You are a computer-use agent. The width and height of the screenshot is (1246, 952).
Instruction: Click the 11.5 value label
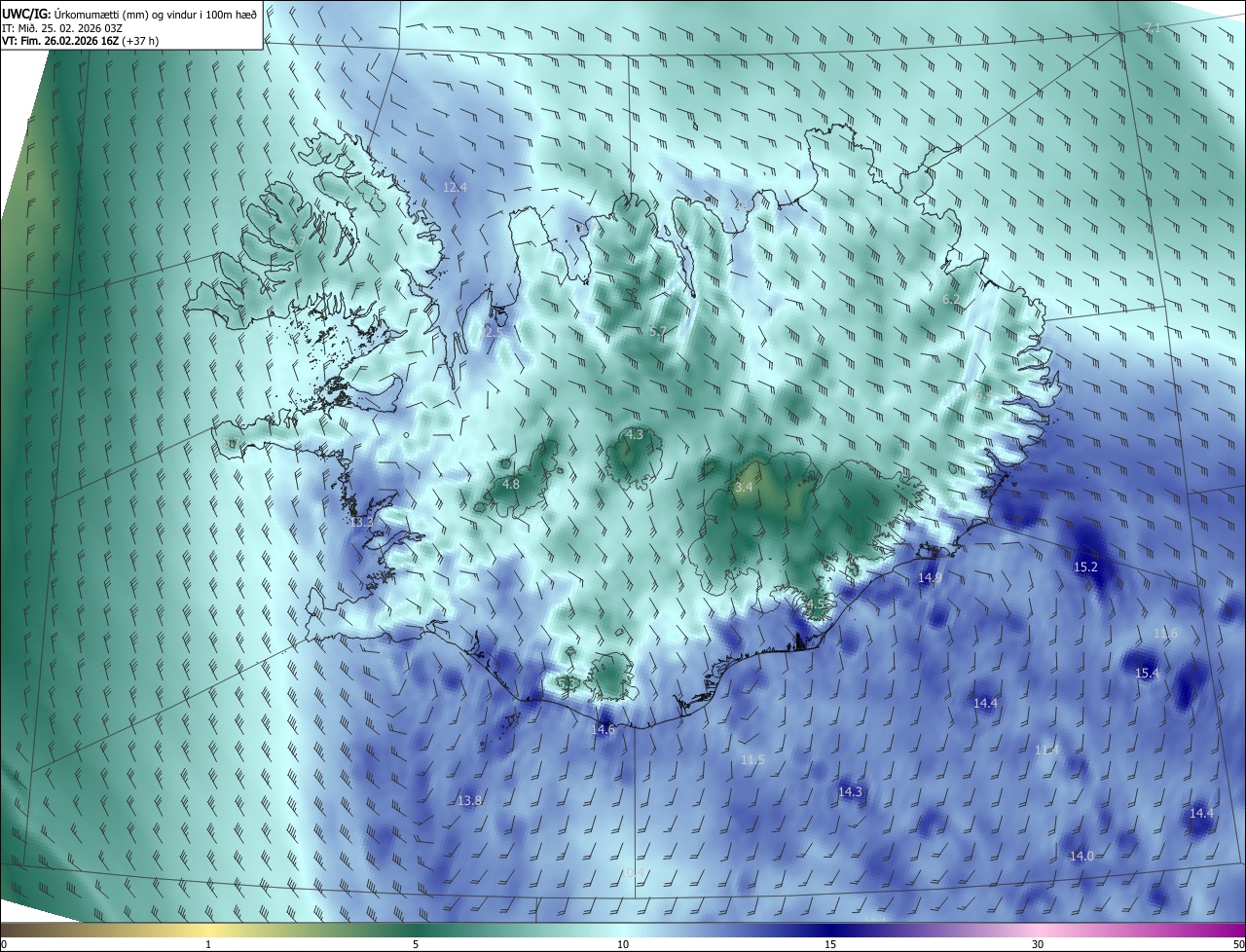[752, 759]
